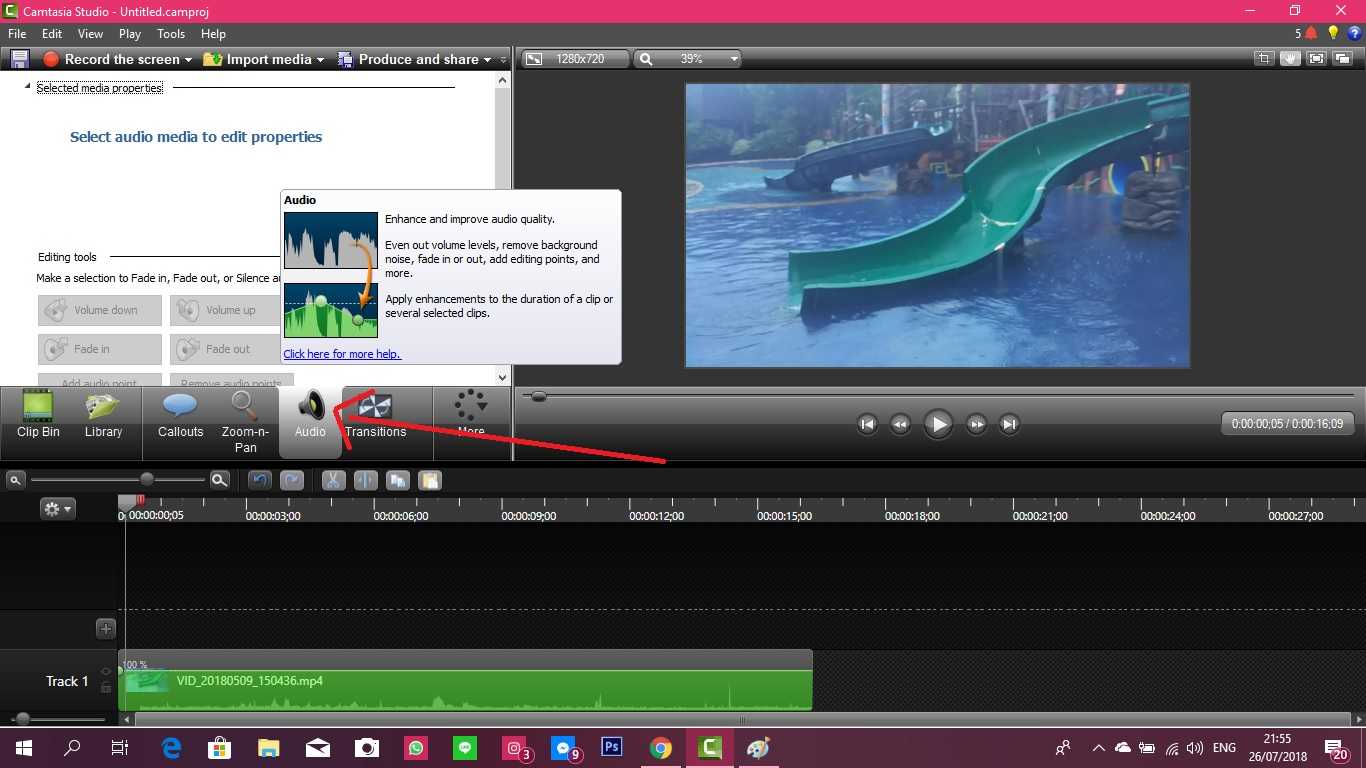Open the Tools menu
The height and width of the screenshot is (768, 1366).
(x=171, y=33)
